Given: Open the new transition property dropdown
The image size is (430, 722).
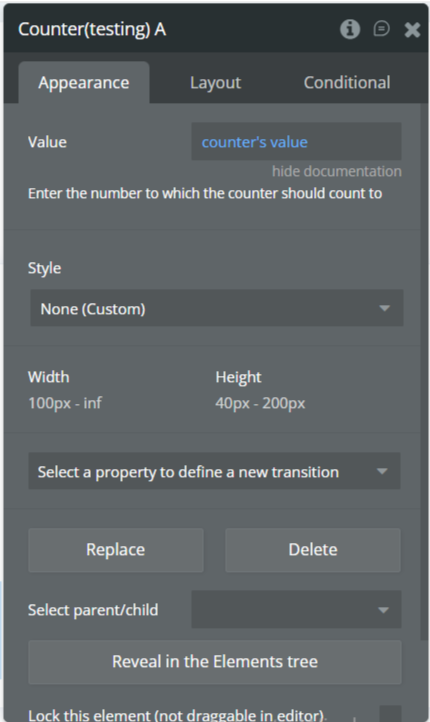Looking at the screenshot, I should 214,472.
